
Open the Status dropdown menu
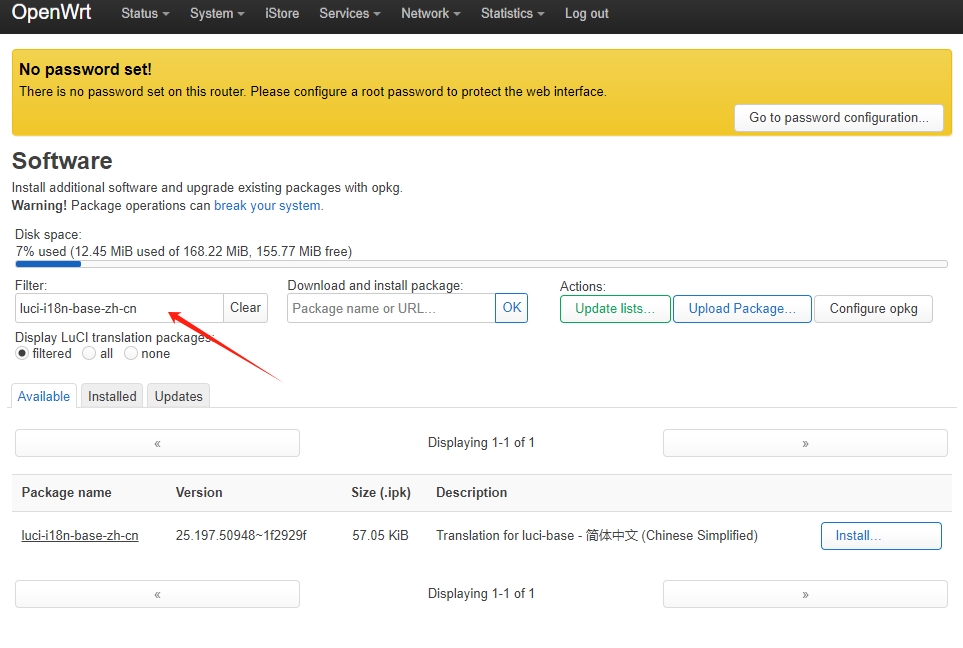[x=145, y=14]
